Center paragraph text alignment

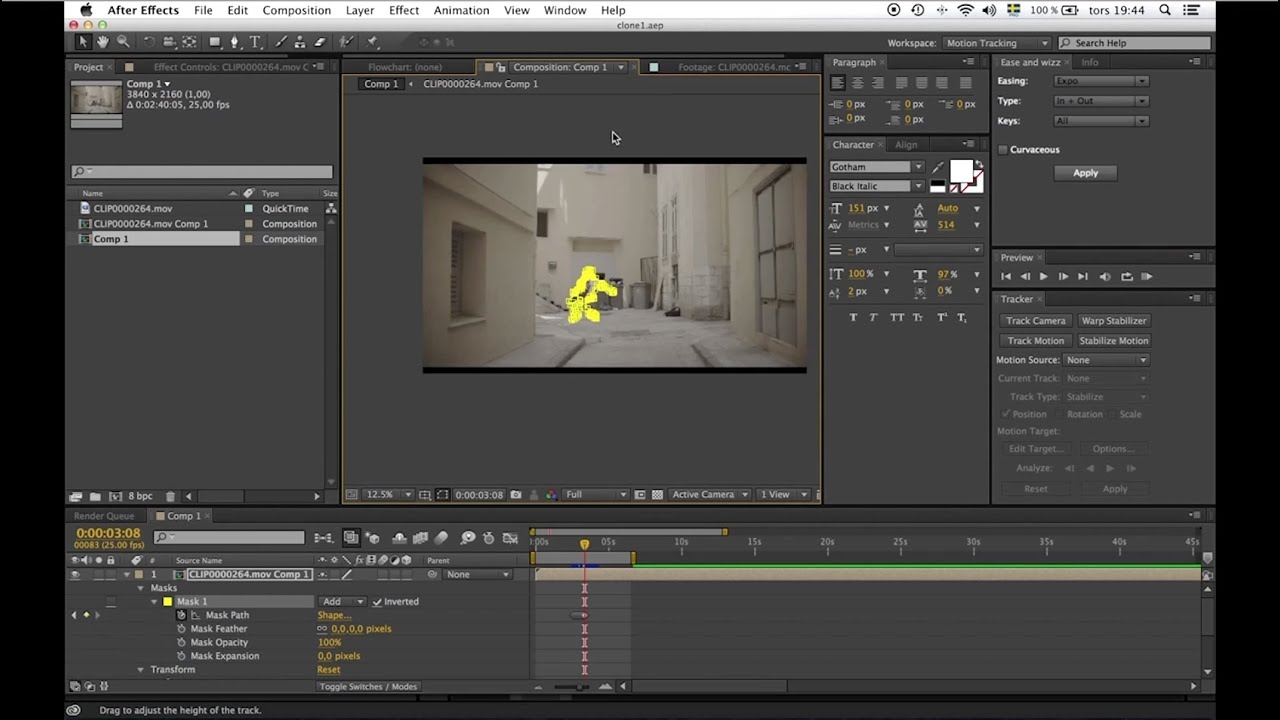(x=857, y=83)
